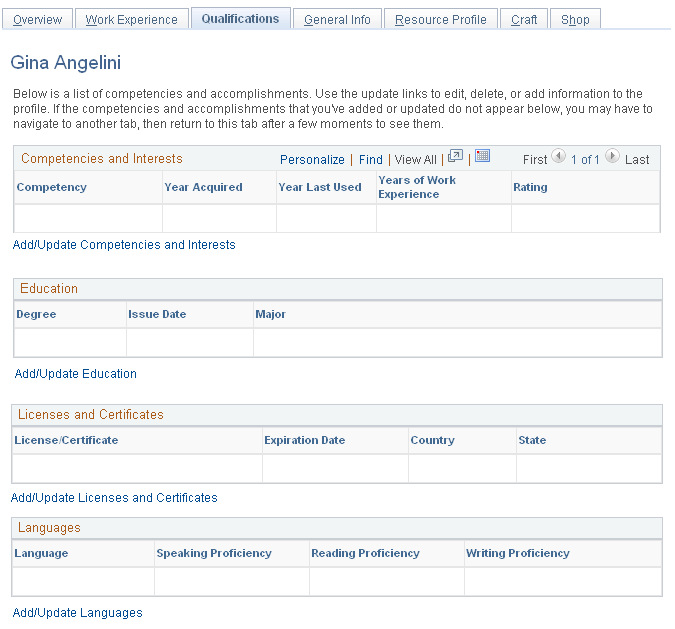Sort by the Competency column header
This screenshot has width=675, height=629.
coord(52,187)
